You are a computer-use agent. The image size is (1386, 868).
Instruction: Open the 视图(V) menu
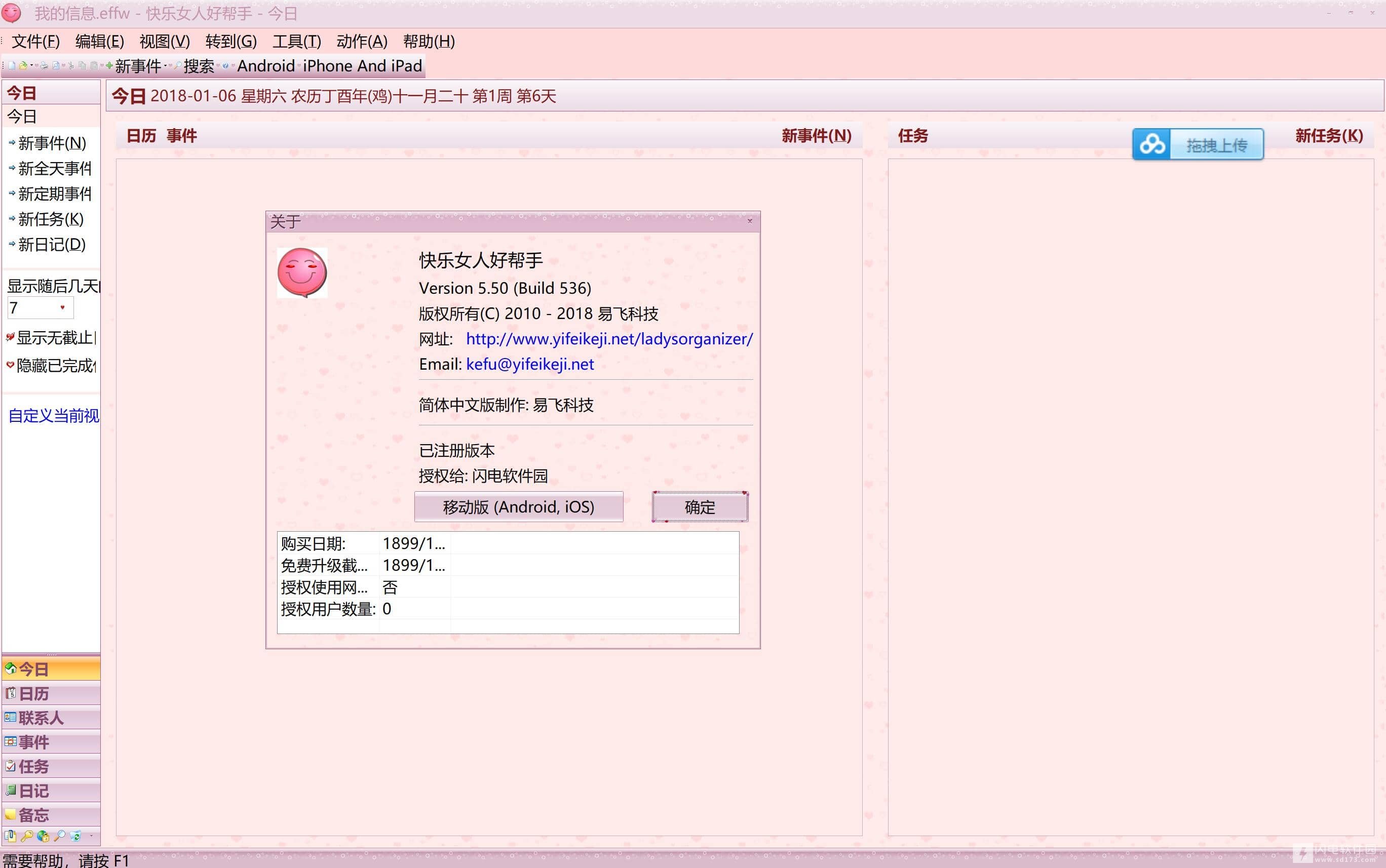[x=165, y=42]
